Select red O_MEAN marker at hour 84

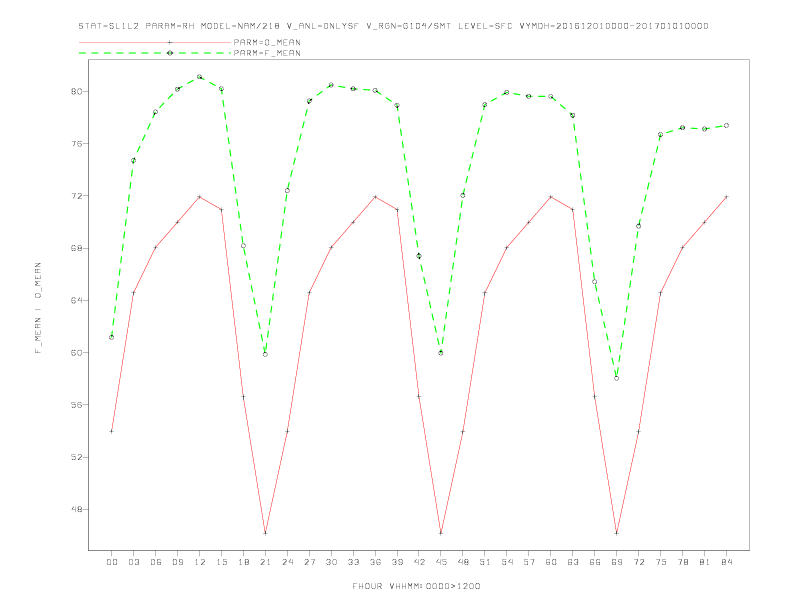coord(726,196)
